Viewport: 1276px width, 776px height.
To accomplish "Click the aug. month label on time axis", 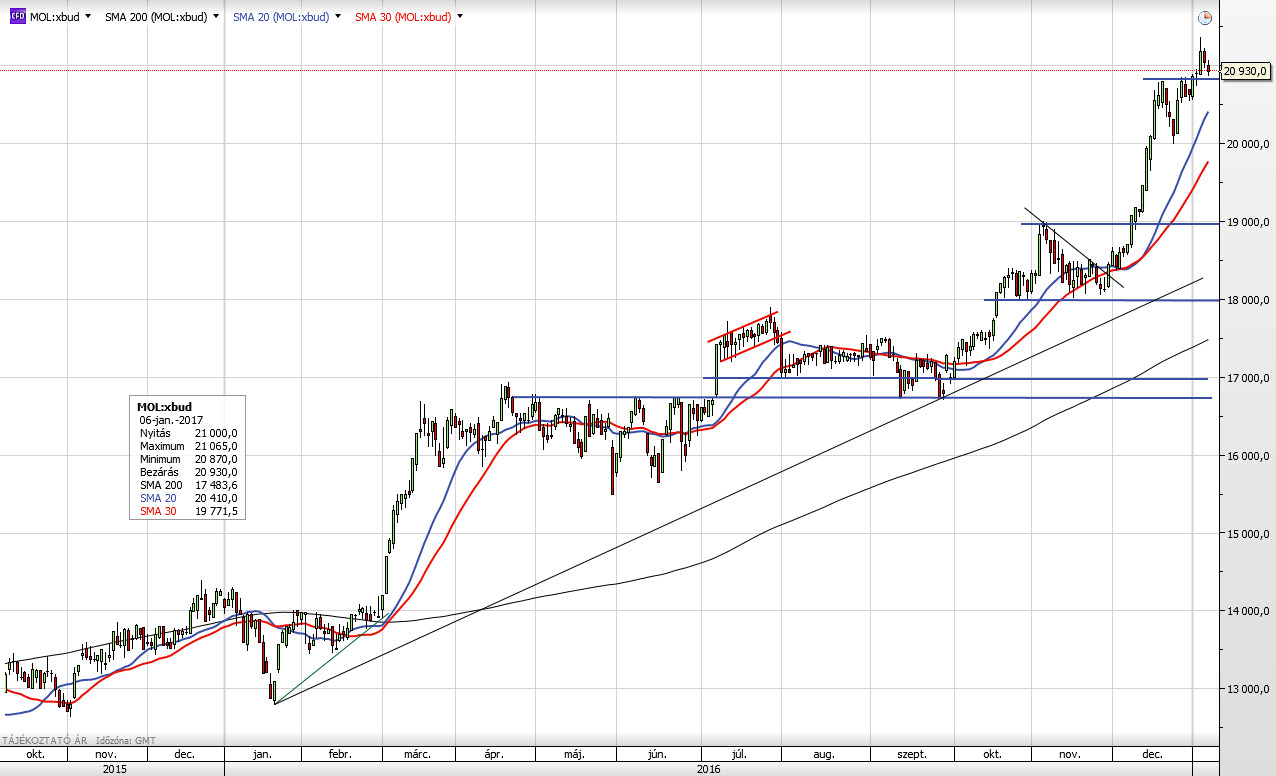I will click(x=825, y=754).
